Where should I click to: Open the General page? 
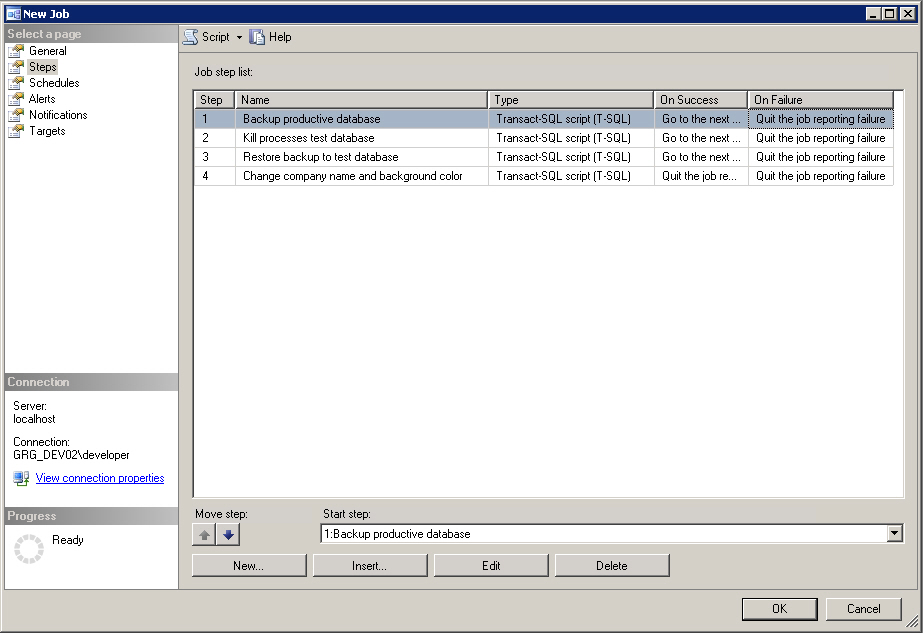click(48, 51)
